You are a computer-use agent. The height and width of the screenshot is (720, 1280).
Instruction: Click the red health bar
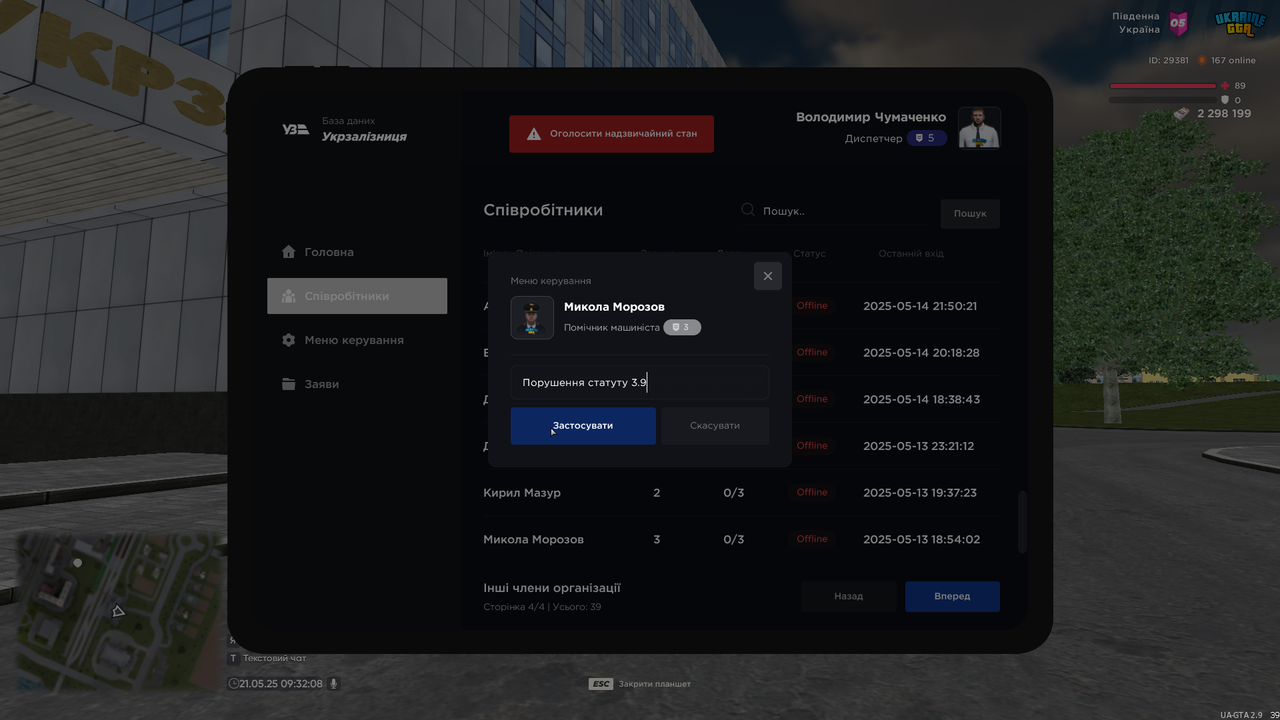click(1162, 86)
